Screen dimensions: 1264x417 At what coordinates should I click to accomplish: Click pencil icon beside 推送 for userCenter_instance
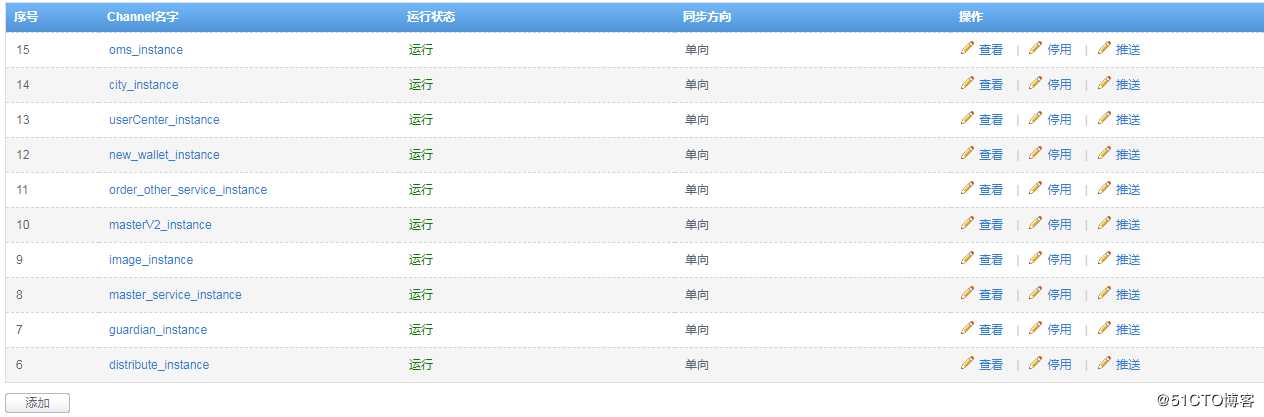1104,118
